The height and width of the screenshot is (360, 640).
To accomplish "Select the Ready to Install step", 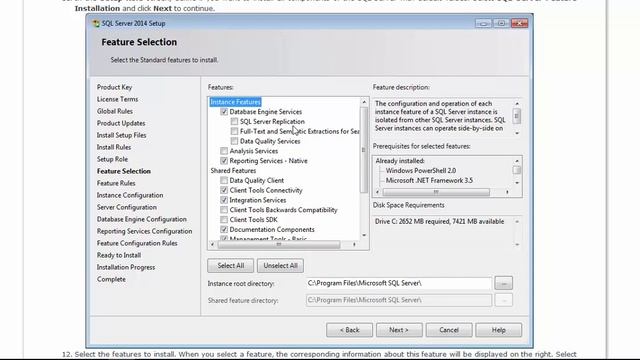I will 119,255.
